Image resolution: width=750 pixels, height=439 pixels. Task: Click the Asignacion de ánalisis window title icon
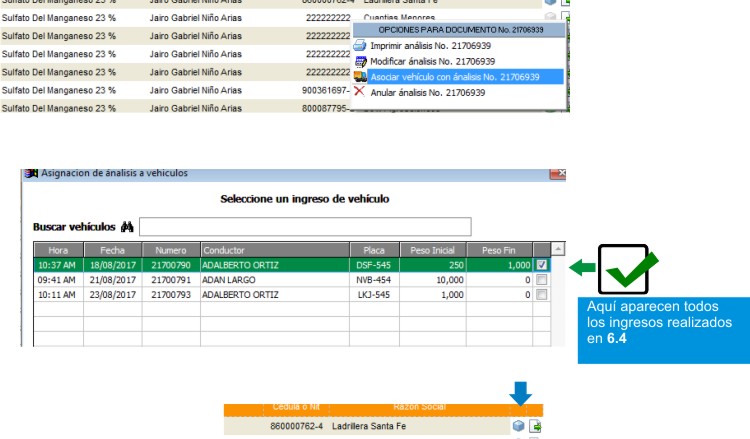tap(31, 173)
